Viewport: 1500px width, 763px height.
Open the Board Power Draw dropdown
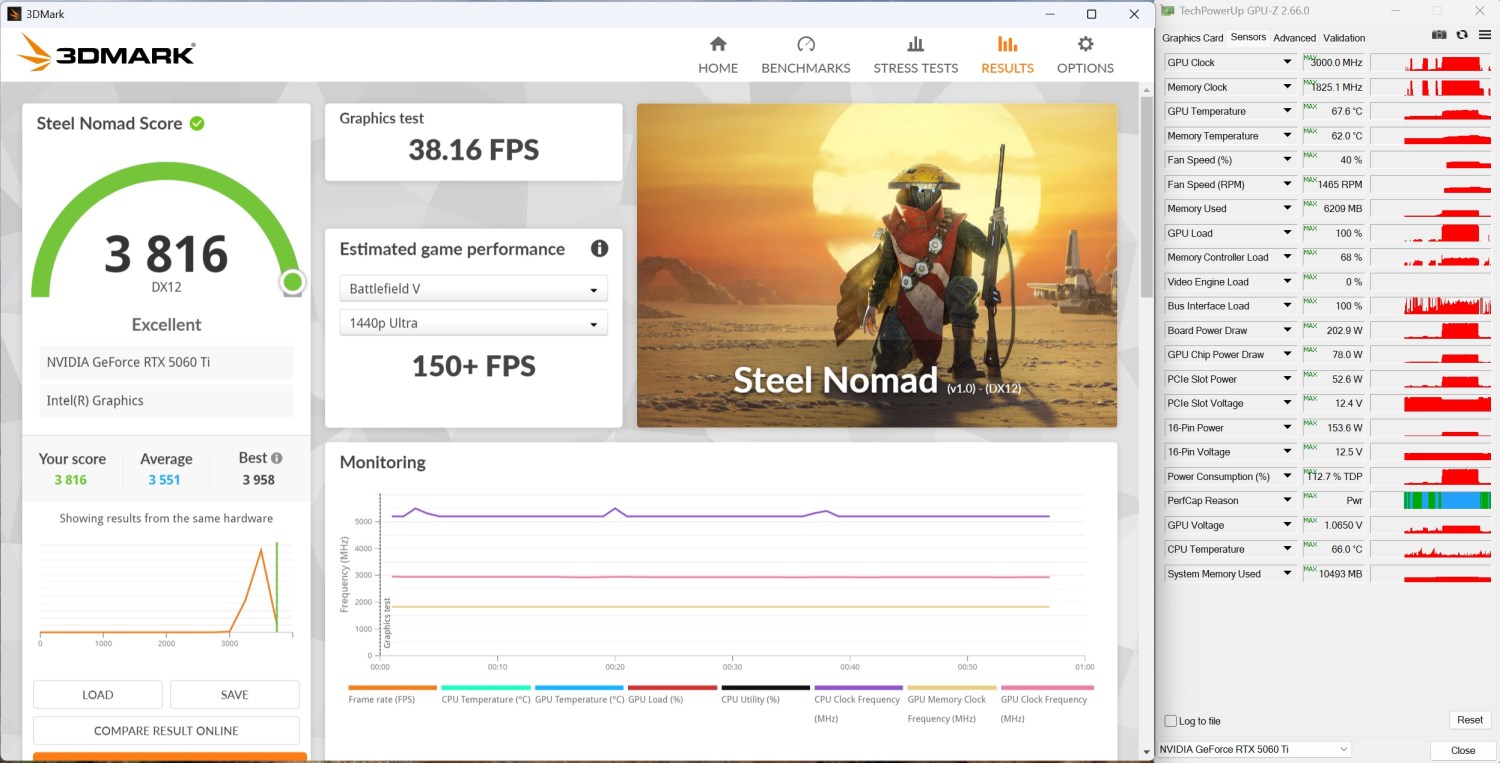(x=1287, y=330)
